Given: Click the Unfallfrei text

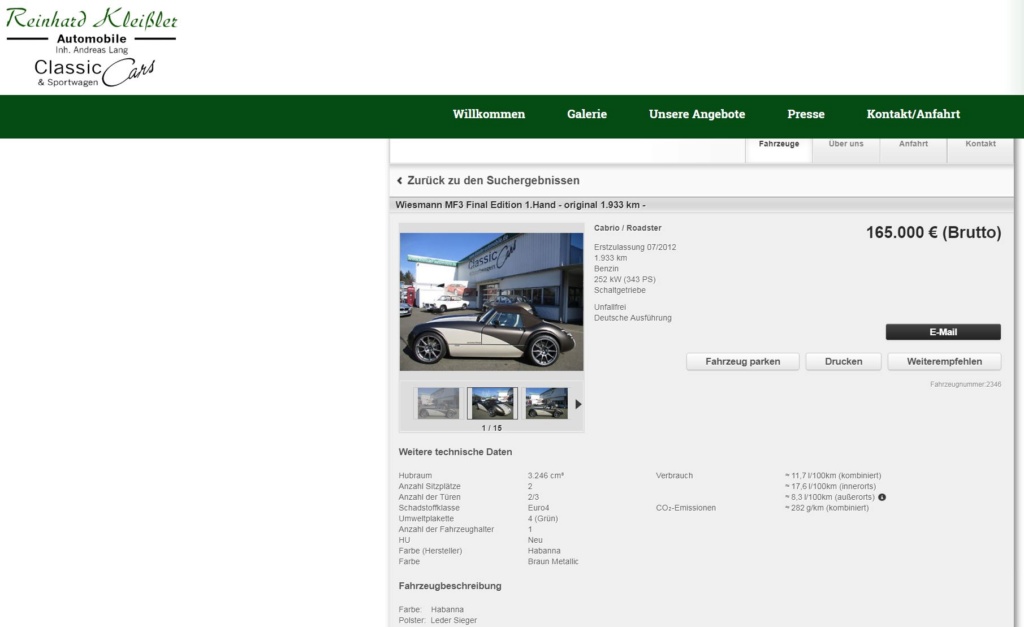Looking at the screenshot, I should (609, 307).
